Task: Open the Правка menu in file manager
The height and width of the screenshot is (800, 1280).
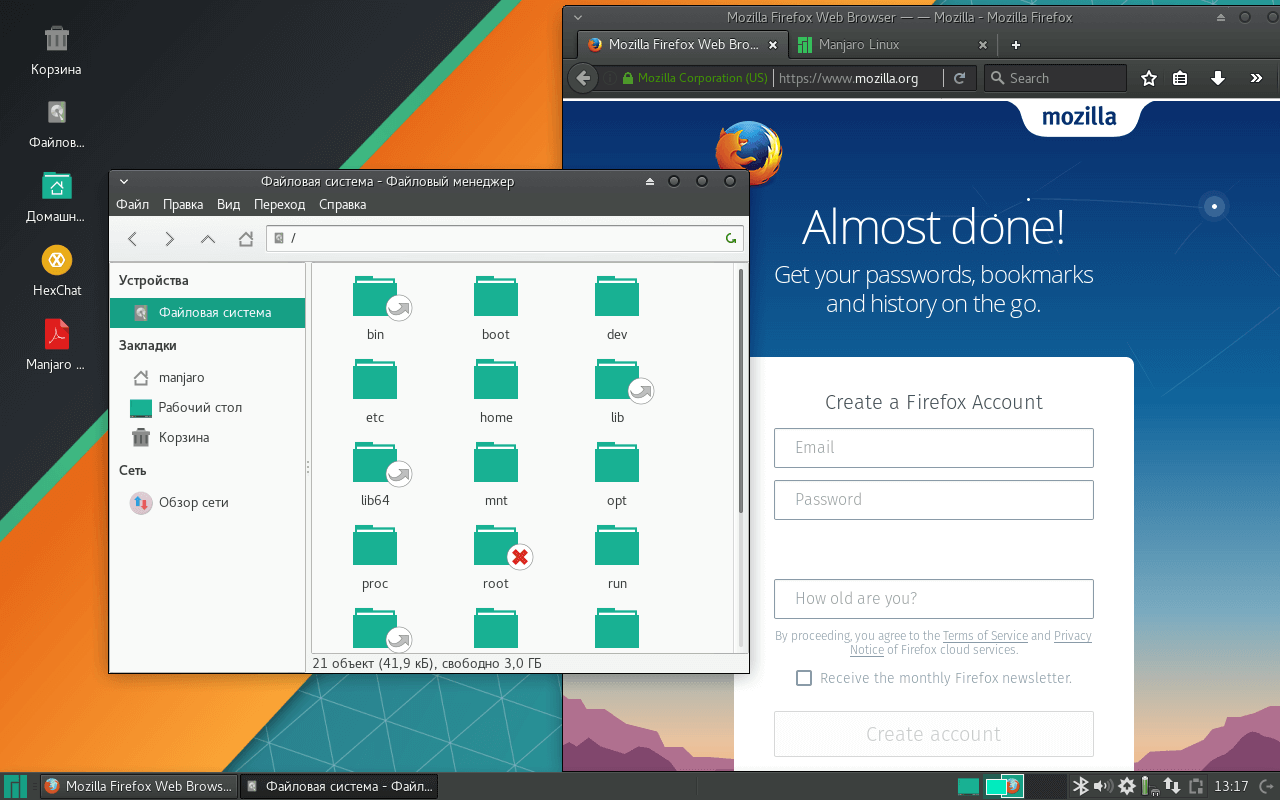Action: click(x=183, y=204)
